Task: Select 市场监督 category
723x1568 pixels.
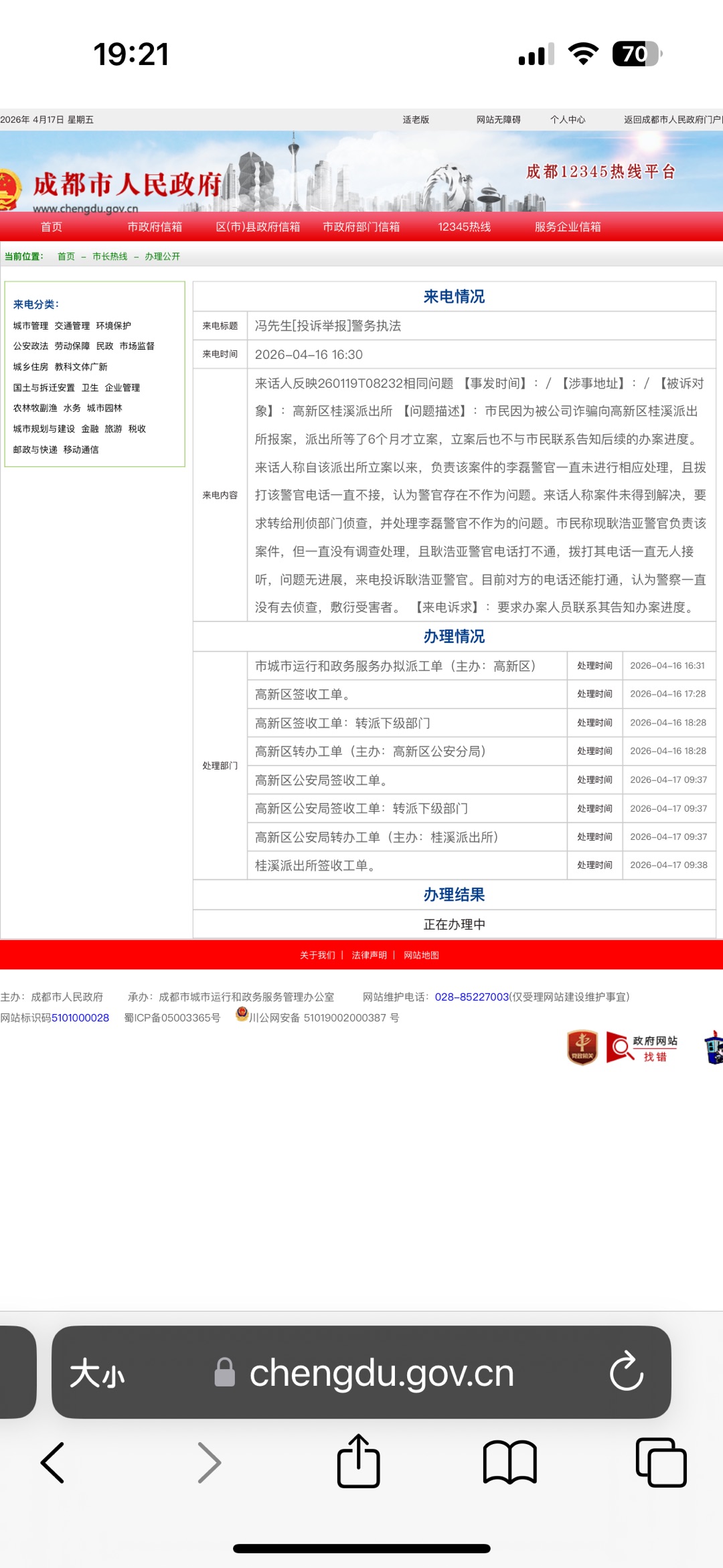Action: click(x=137, y=346)
